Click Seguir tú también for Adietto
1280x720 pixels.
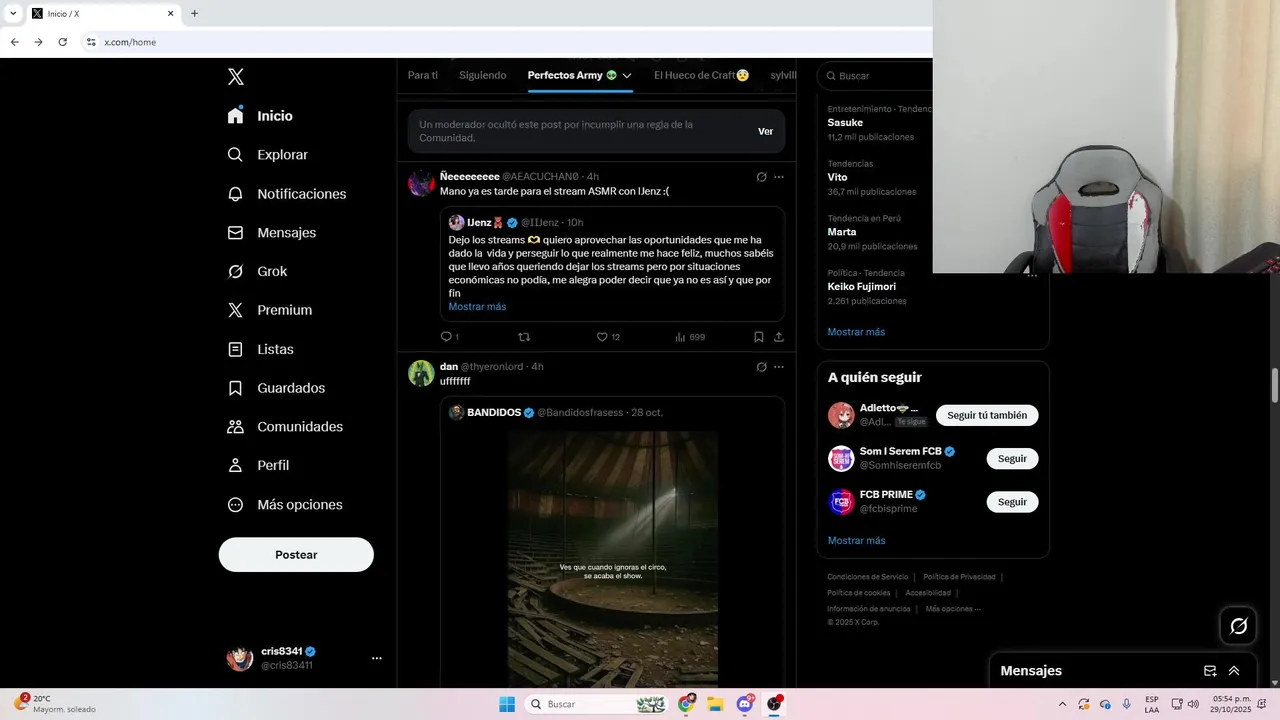click(987, 415)
